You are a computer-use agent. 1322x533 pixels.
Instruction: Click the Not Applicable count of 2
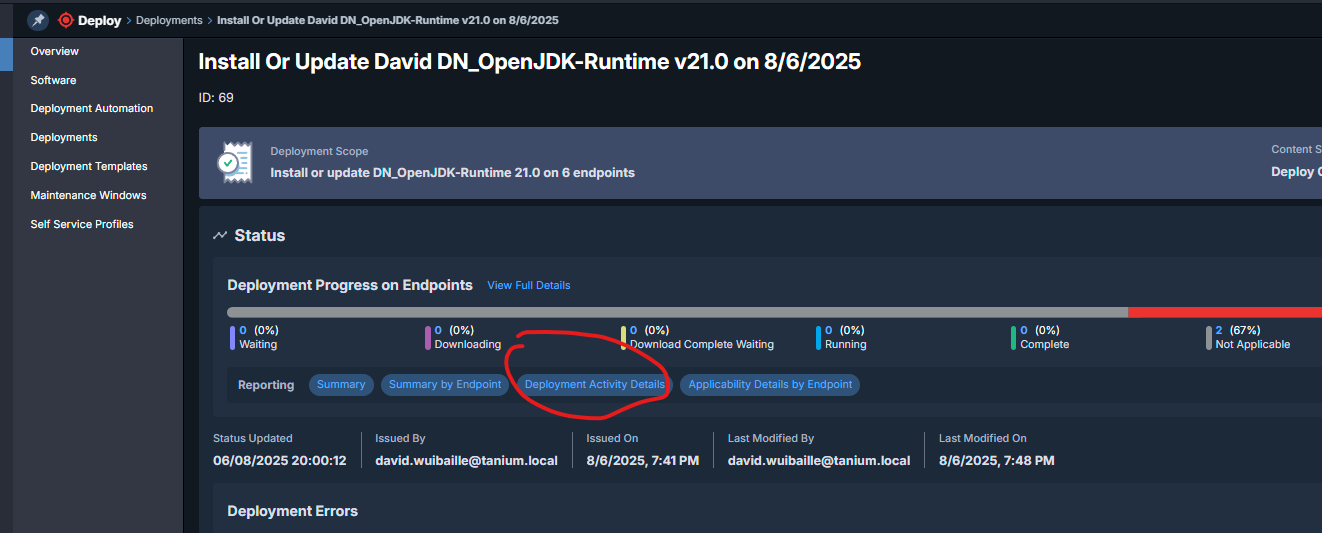[1219, 330]
